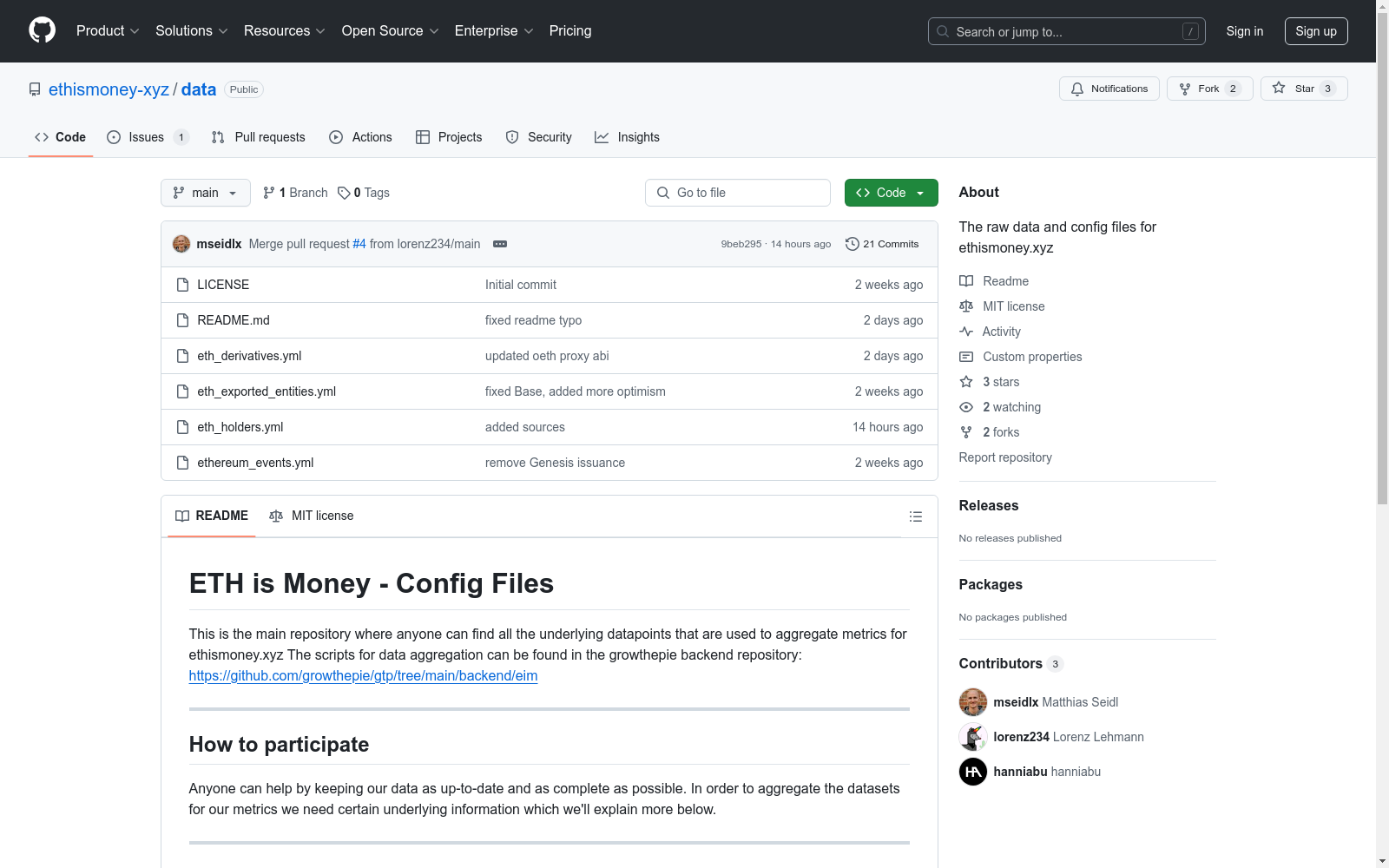Open the Insights tab
Image resolution: width=1389 pixels, height=868 pixels.
pos(627,137)
